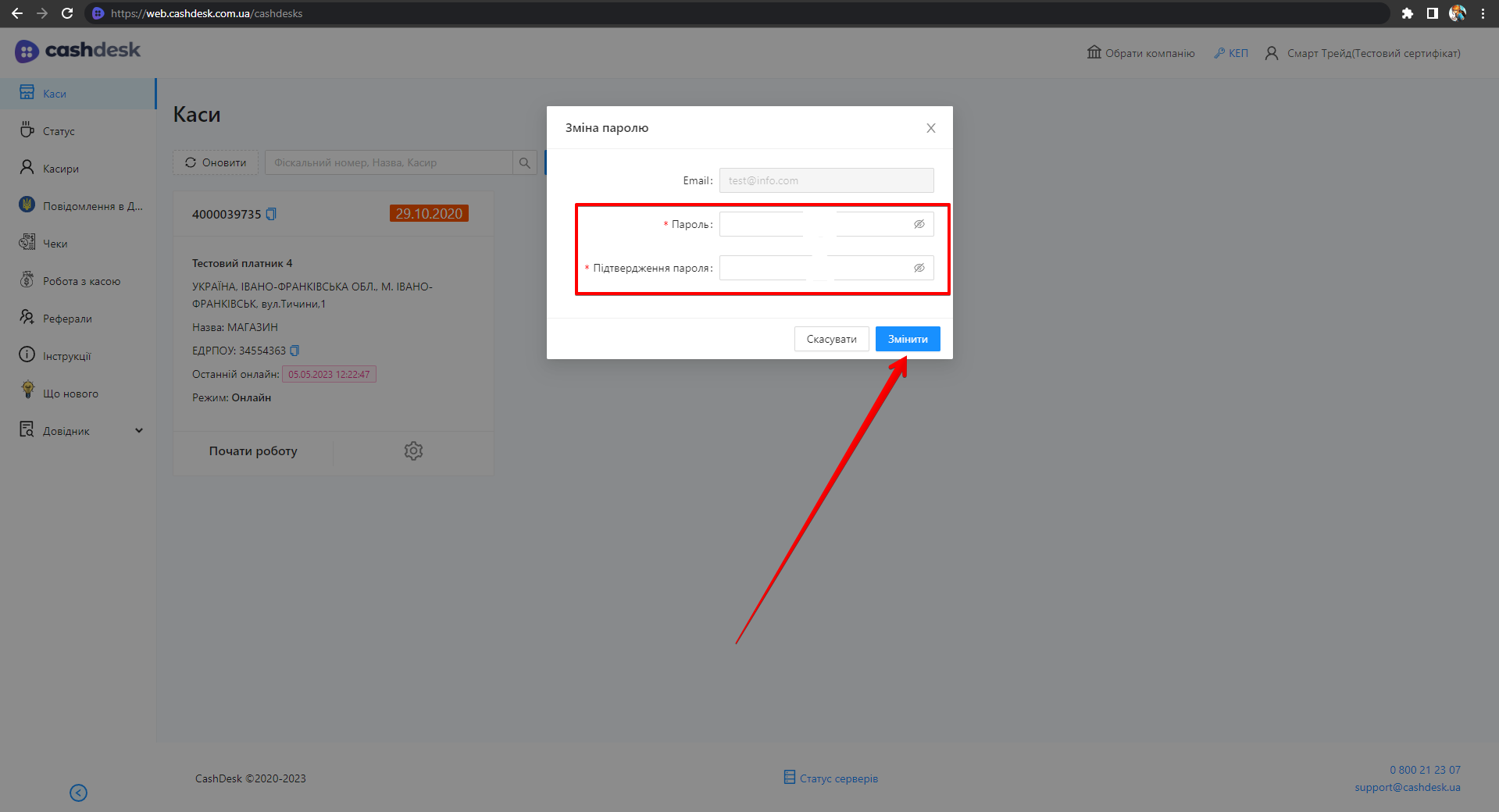This screenshot has height=812, width=1499.
Task: Close the Зміна паролю dialog
Action: click(930, 128)
